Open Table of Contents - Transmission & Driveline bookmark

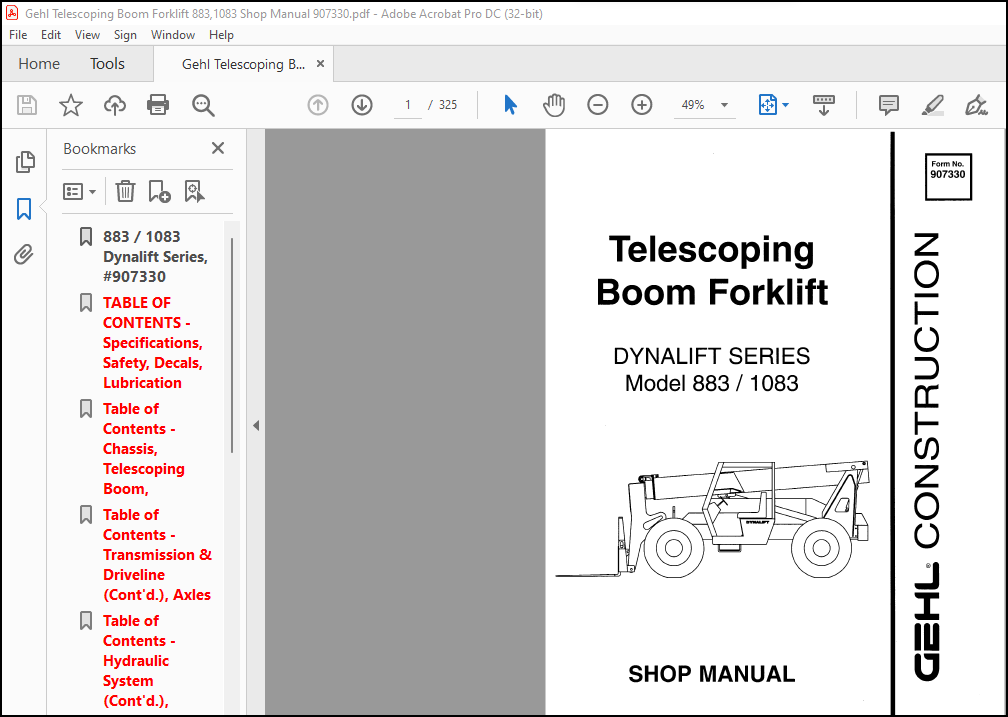click(x=158, y=555)
